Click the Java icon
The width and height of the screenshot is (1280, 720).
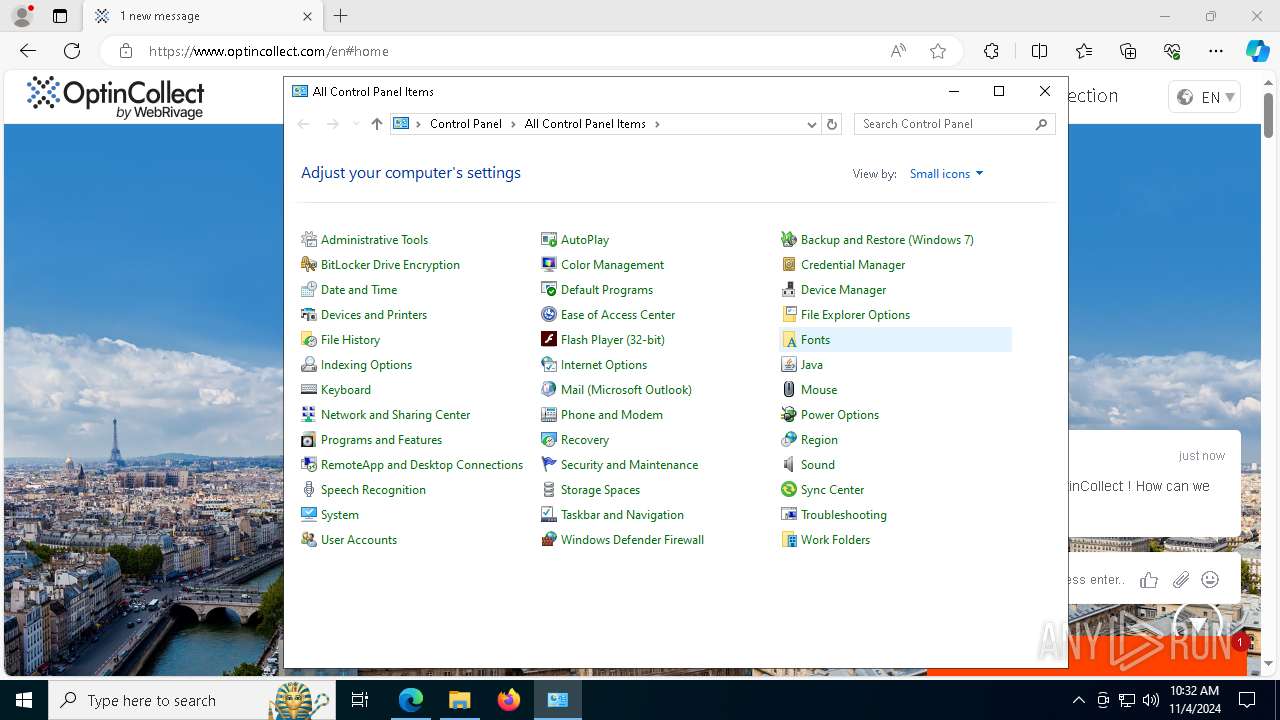[789, 365]
